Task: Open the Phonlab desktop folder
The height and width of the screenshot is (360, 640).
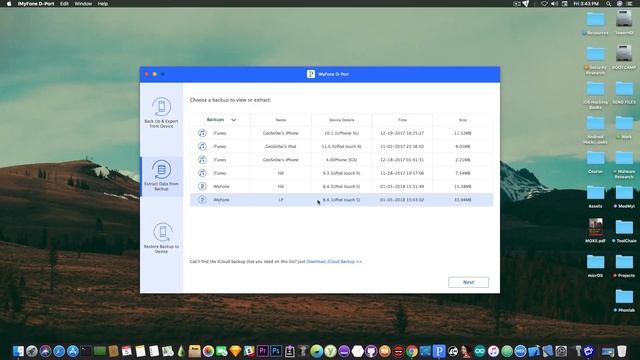Action: 624,301
